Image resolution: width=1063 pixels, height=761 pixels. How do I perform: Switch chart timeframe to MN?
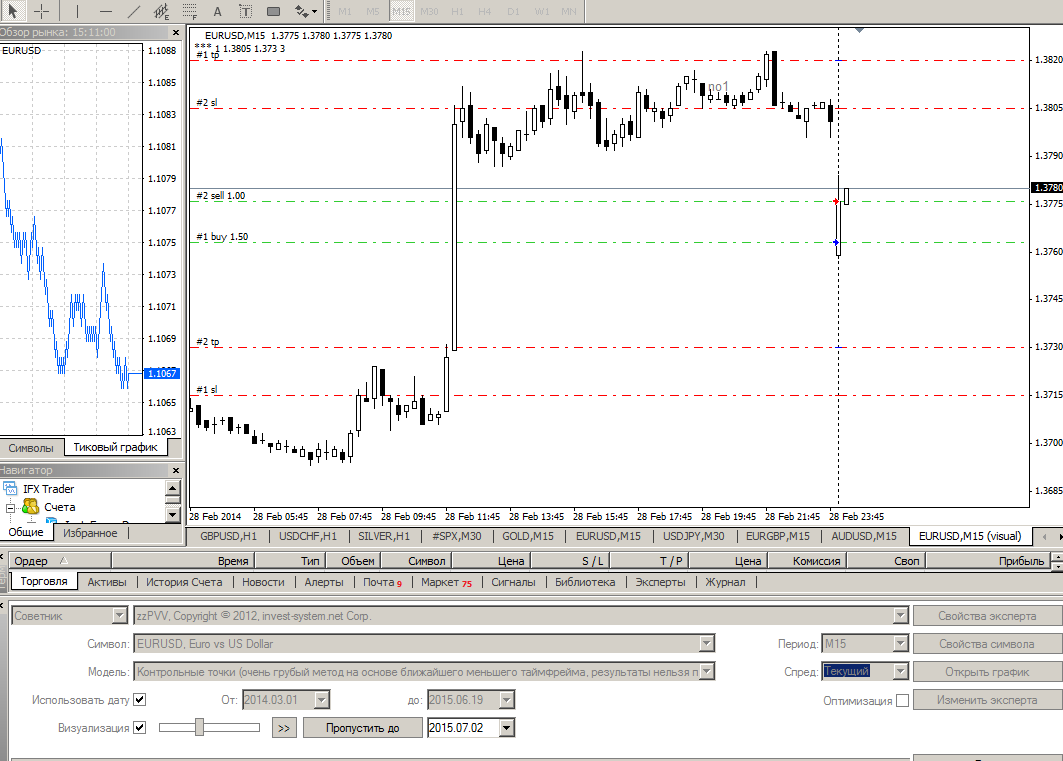click(x=569, y=11)
